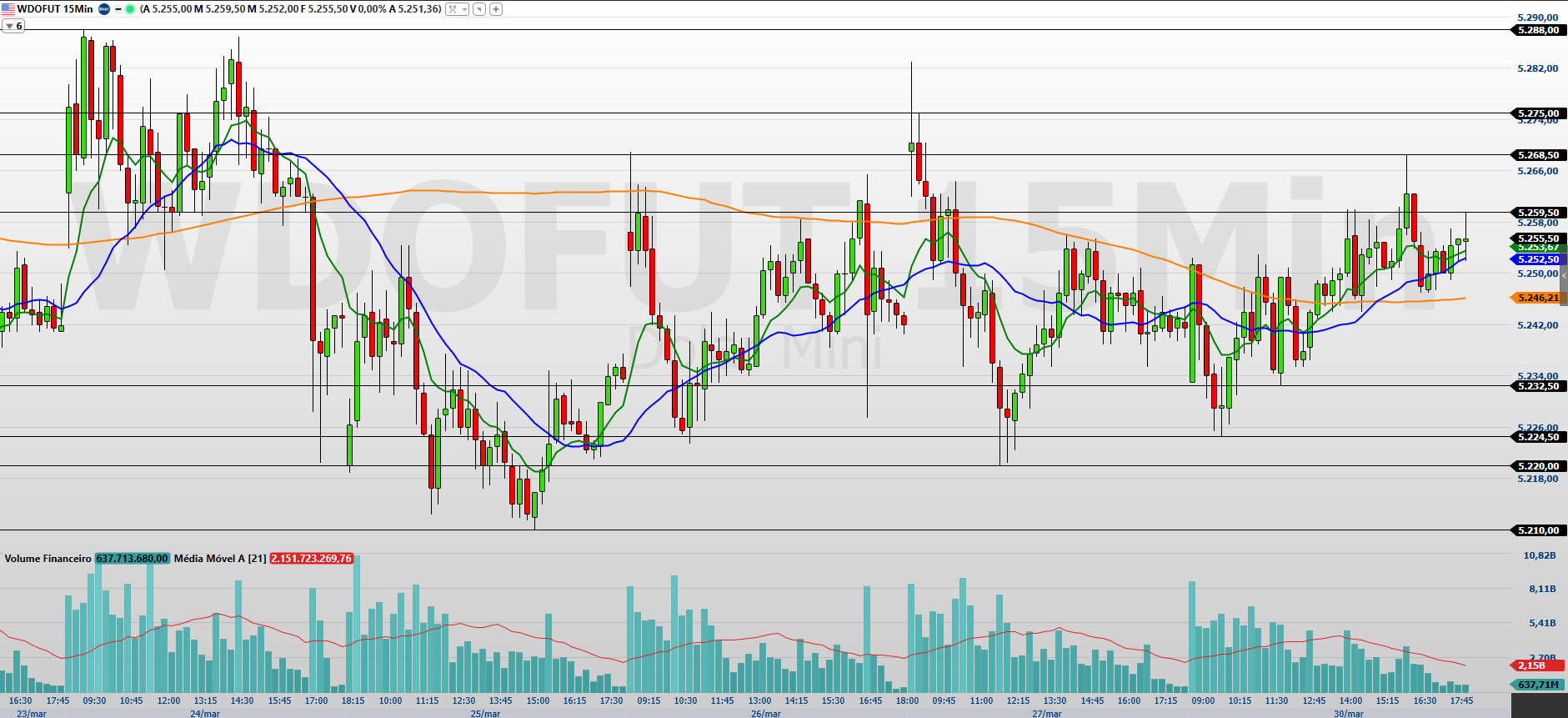
Task: Click the 26/mar date on the time axis
Action: point(765,713)
